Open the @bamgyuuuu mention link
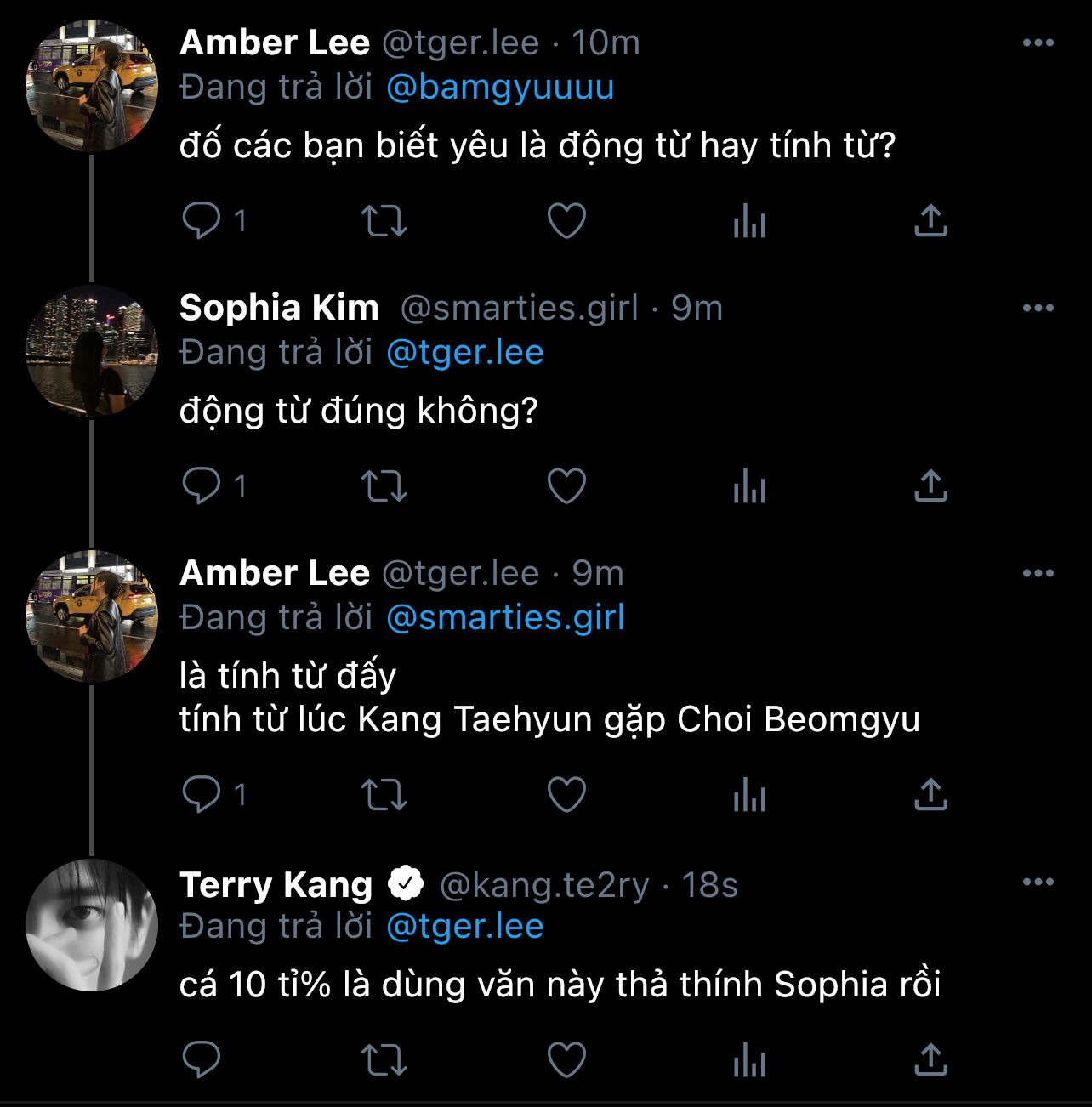 (500, 88)
